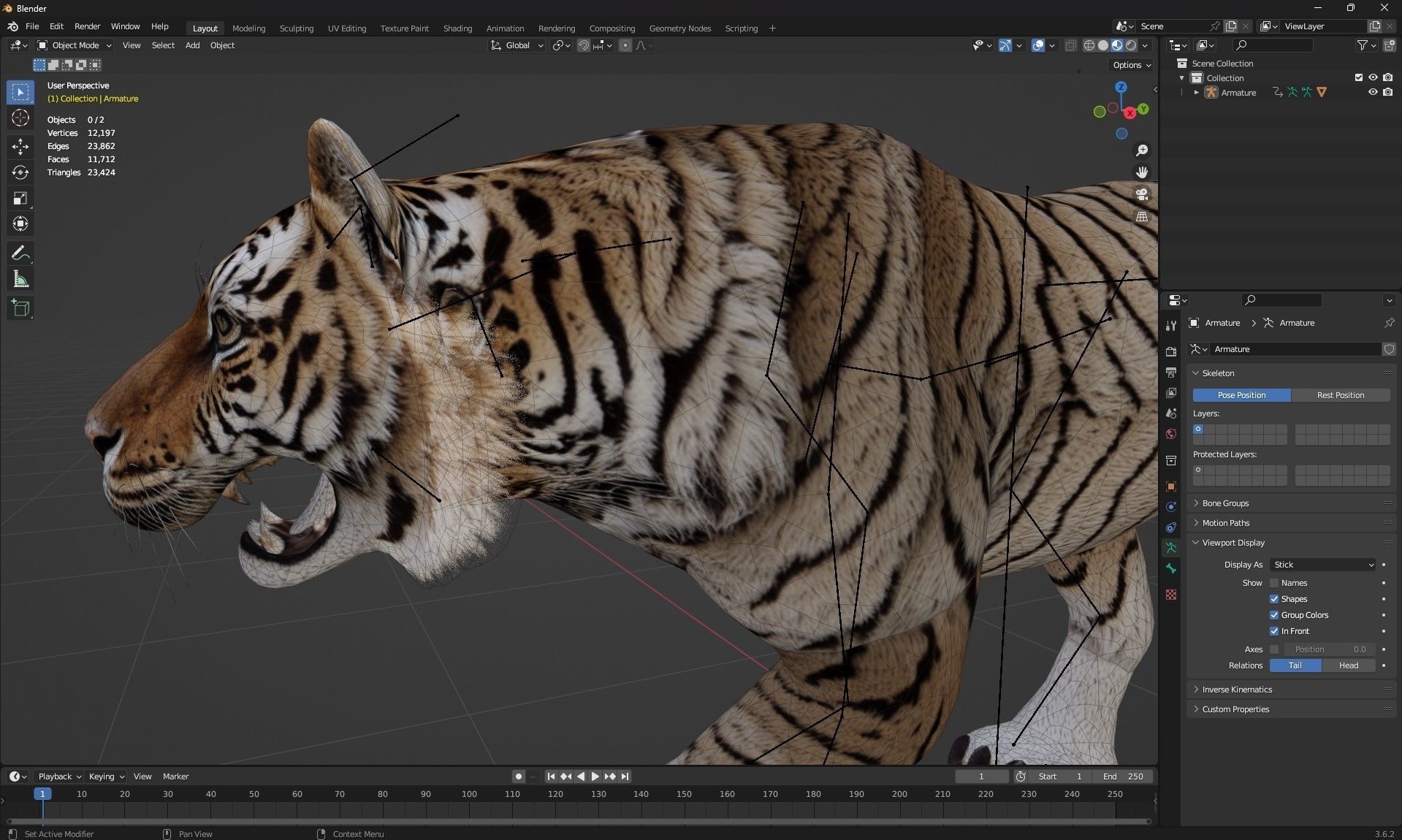Image resolution: width=1402 pixels, height=840 pixels.
Task: Select the Add Cube tool
Action: tap(20, 308)
